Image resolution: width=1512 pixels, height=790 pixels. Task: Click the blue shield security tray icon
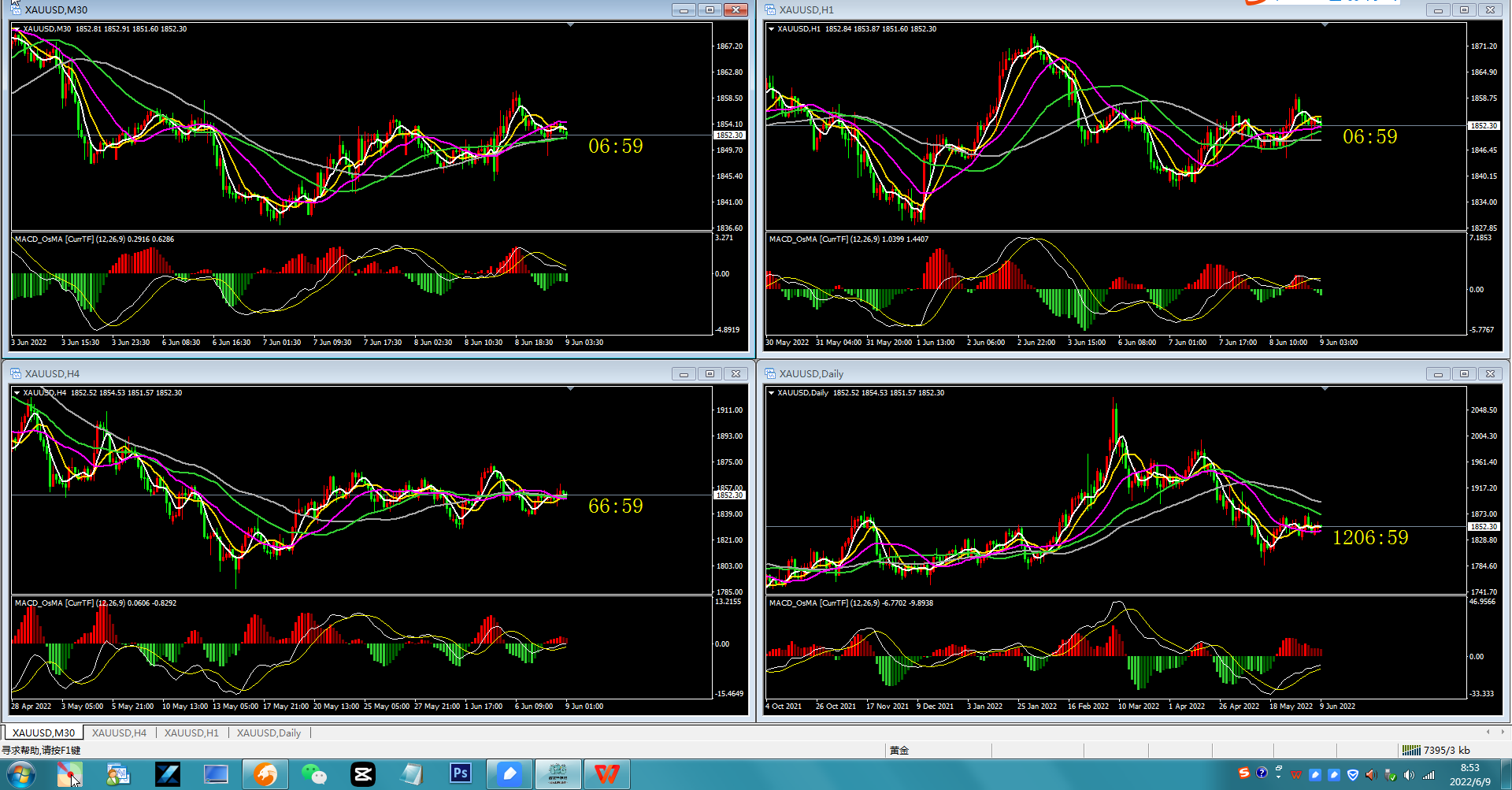[x=1353, y=775]
